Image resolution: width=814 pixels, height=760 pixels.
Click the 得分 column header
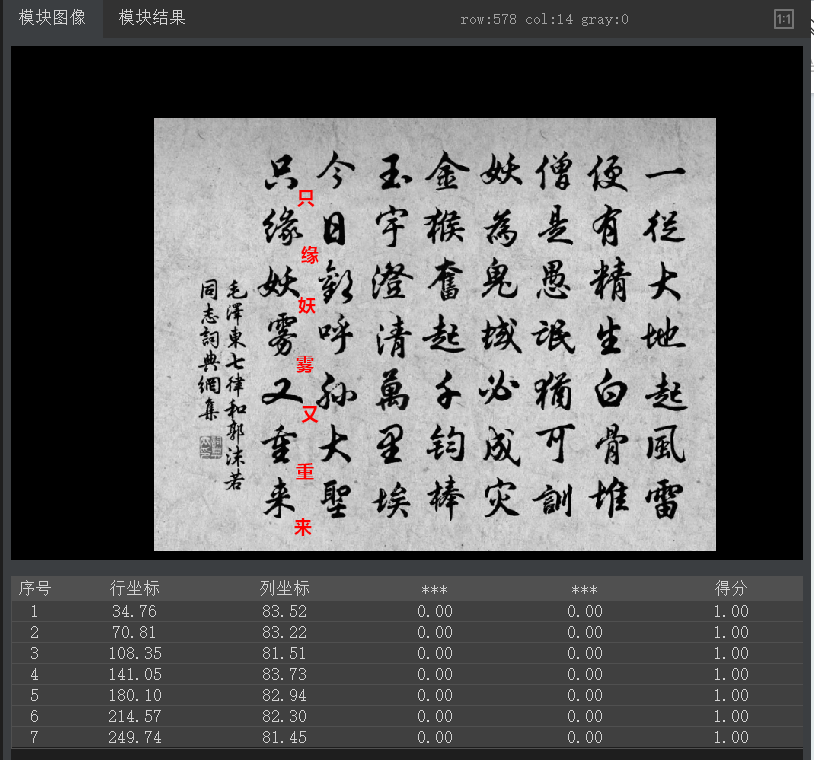point(731,588)
